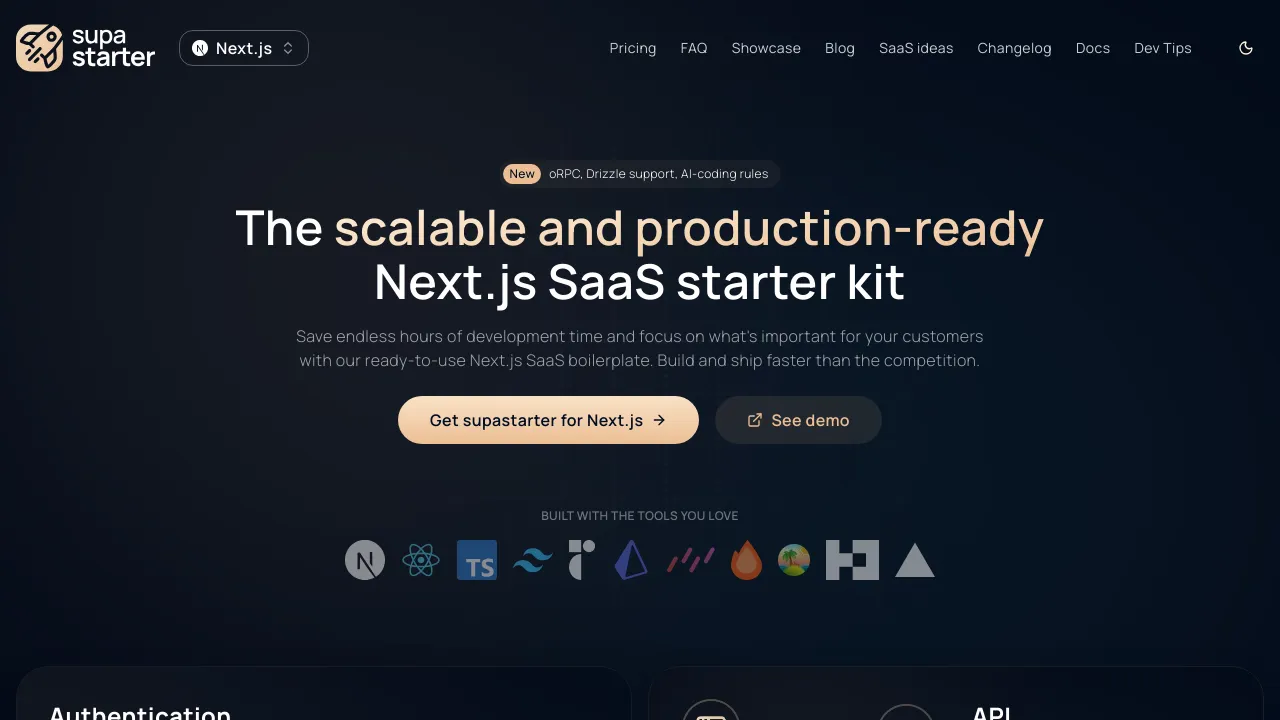Click Get supastarter for Next.js button
Image resolution: width=1280 pixels, height=720 pixels.
tap(548, 420)
